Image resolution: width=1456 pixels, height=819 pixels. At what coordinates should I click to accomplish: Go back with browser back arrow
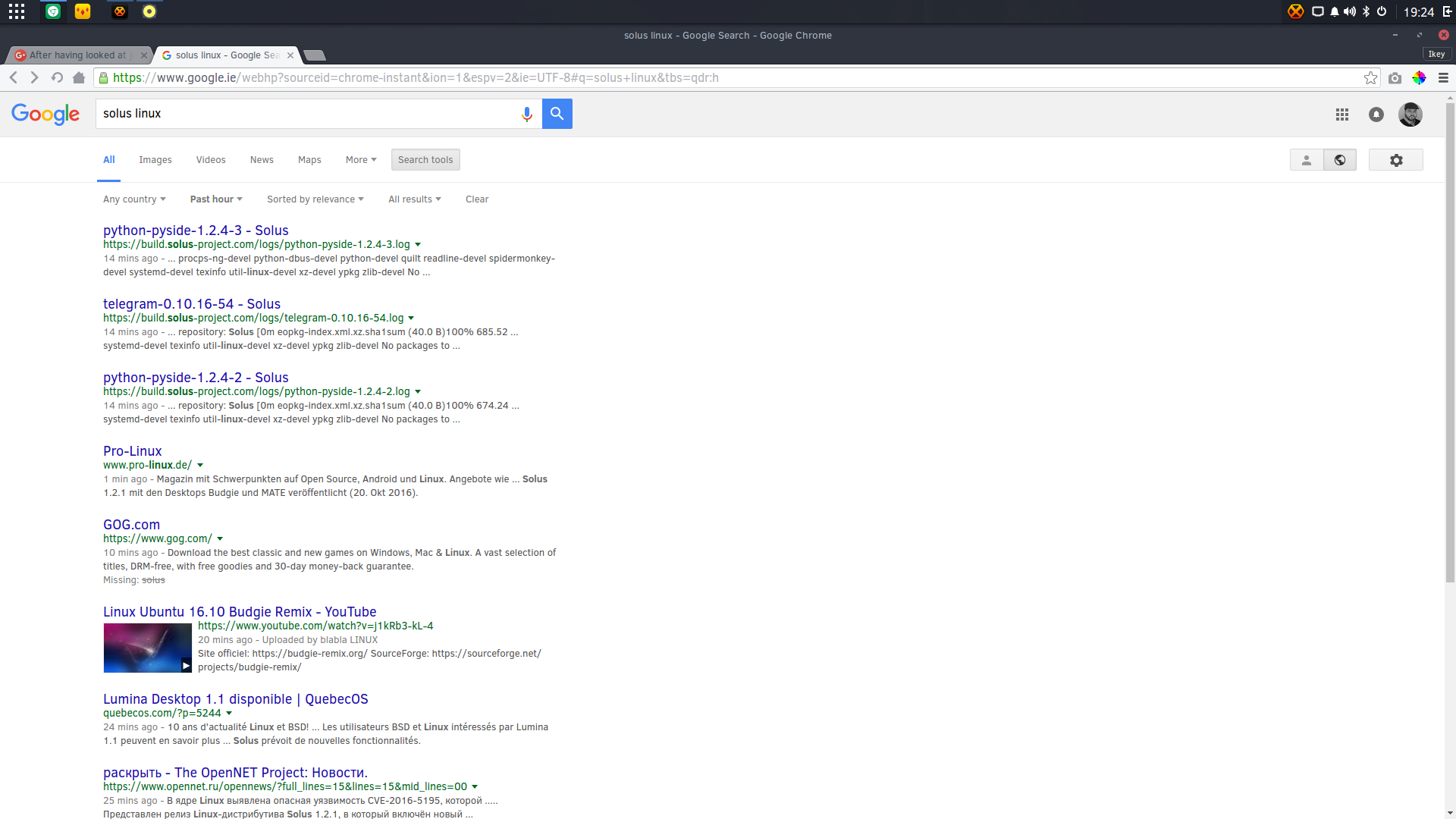coord(14,77)
